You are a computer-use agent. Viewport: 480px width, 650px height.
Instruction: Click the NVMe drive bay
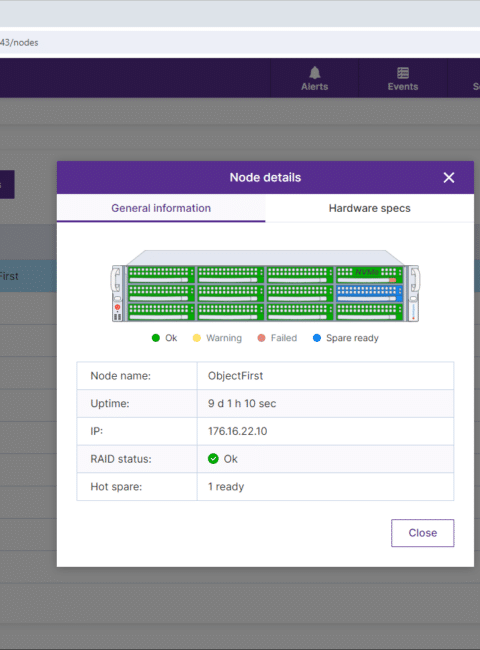(x=369, y=274)
